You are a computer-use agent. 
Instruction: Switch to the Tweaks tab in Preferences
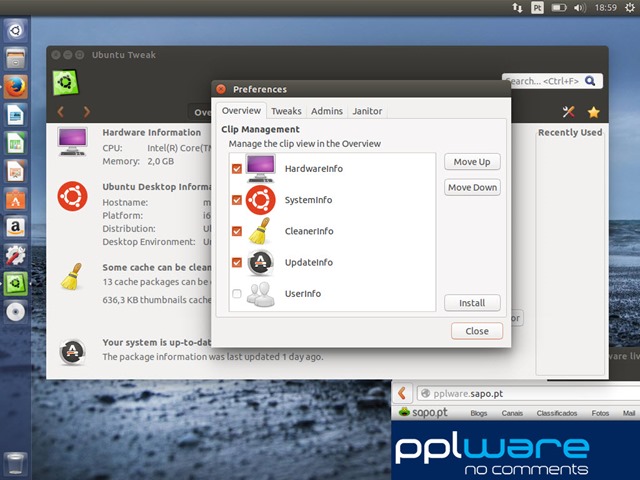[x=286, y=111]
